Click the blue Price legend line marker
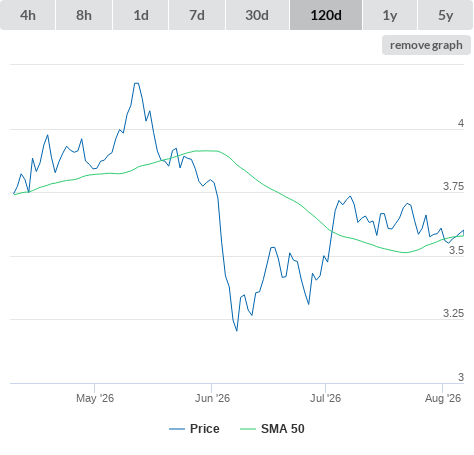 [177, 429]
